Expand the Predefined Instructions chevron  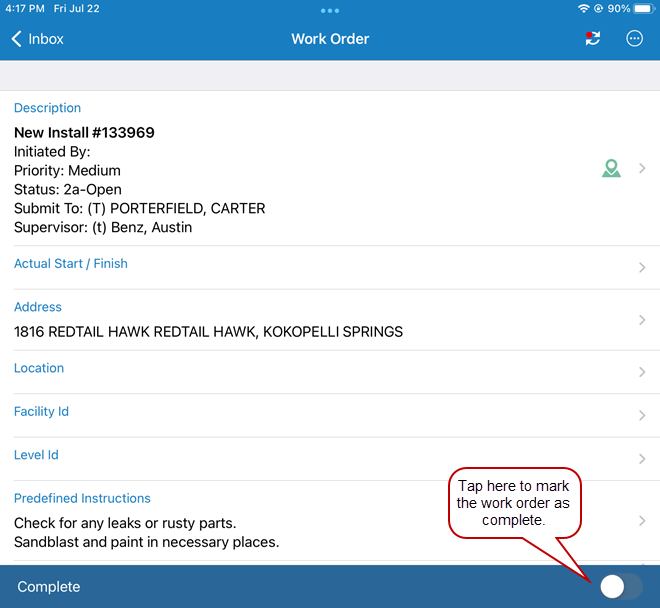click(642, 521)
